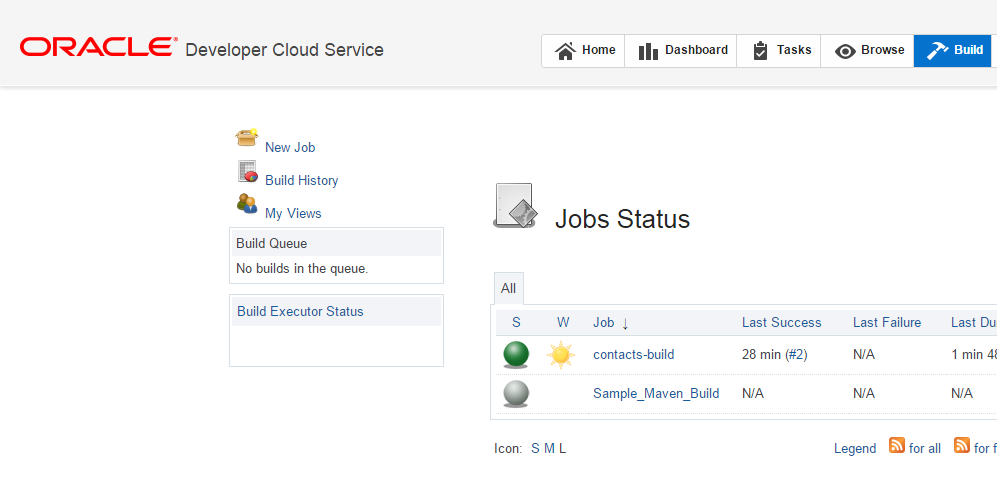Switch to the Browse tab
The width and height of the screenshot is (997, 488).
869,50
